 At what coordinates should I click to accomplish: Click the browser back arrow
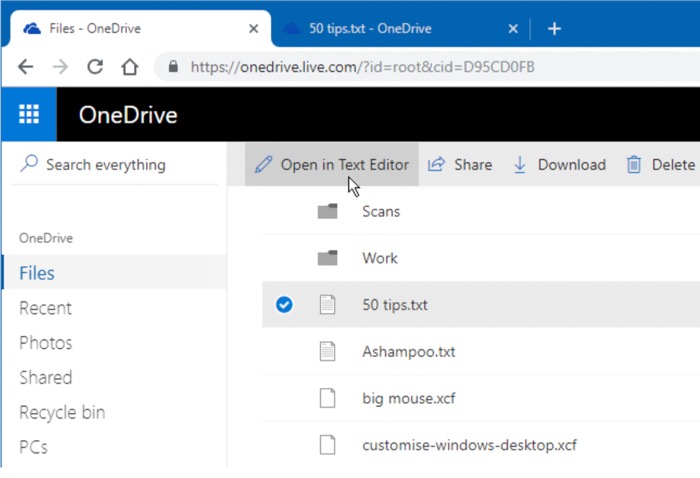25,67
